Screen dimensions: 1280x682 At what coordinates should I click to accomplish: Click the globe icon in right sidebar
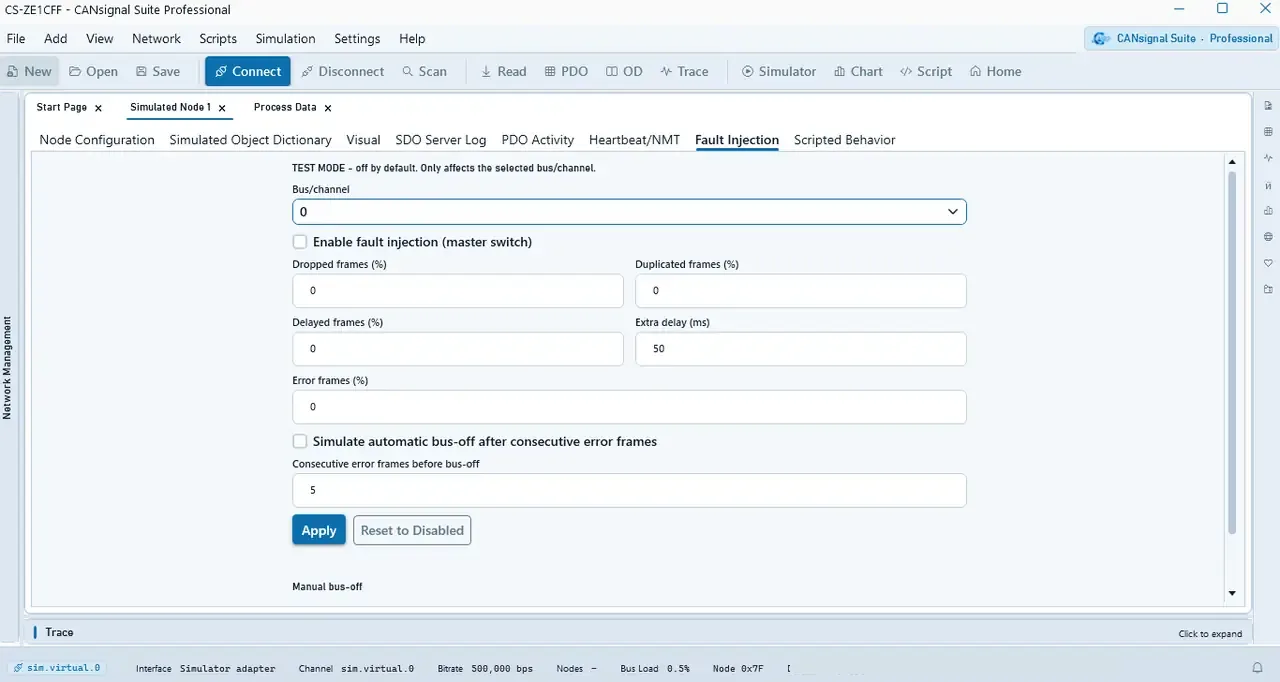1268,237
